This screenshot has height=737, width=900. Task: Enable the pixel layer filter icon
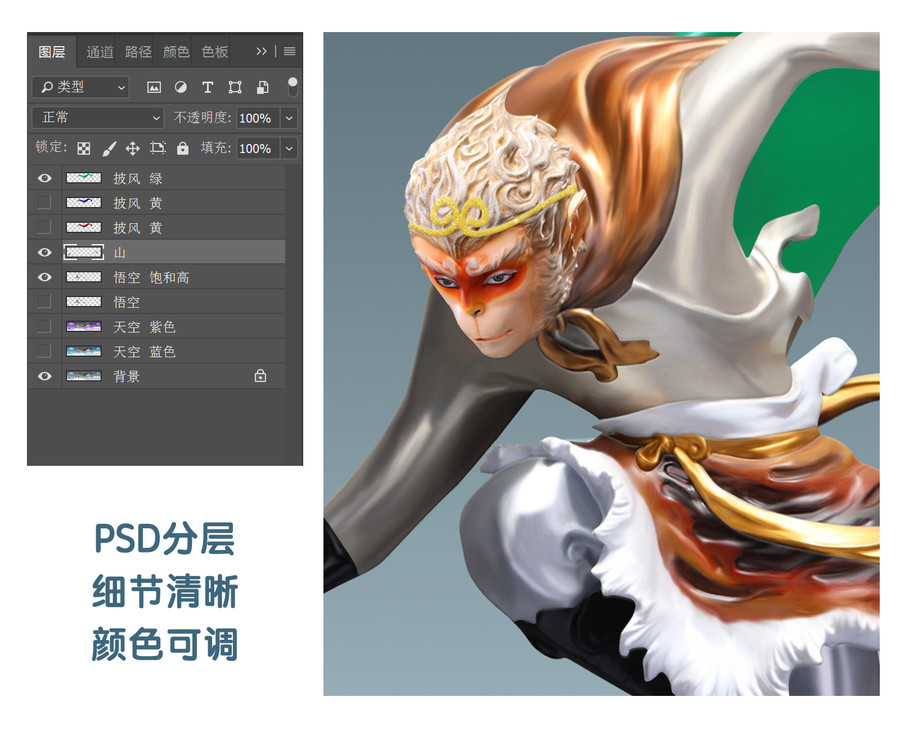click(154, 87)
